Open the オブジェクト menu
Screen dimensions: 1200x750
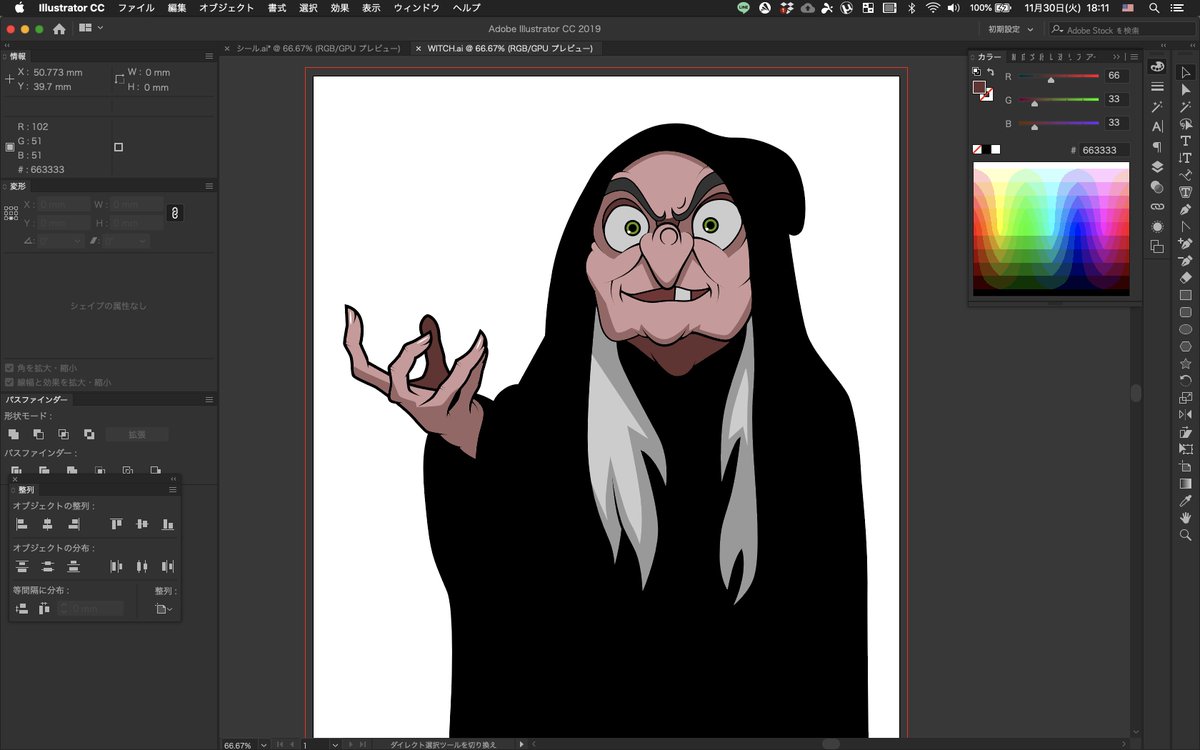[x=227, y=7]
